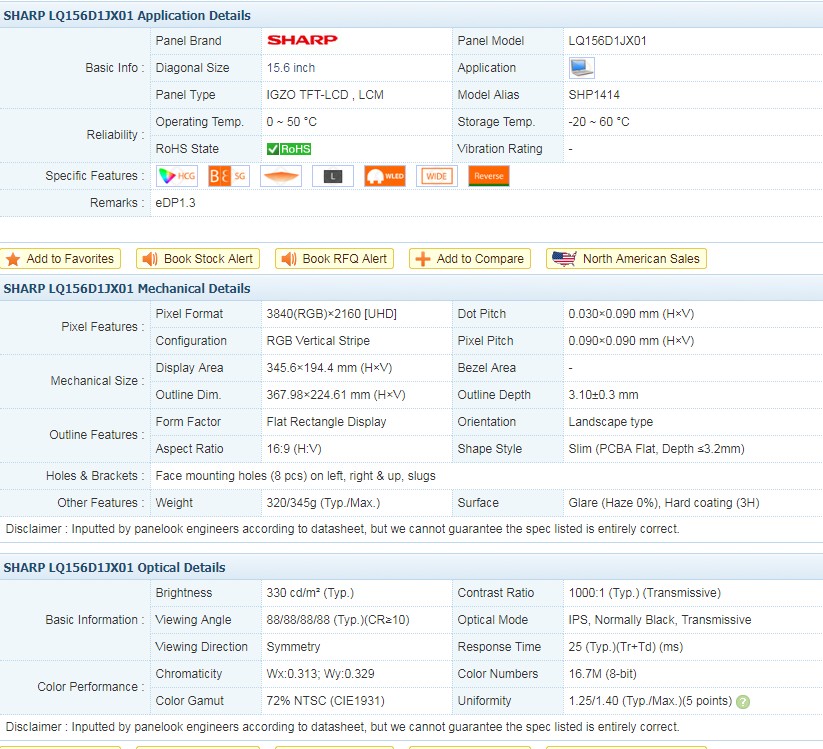Click the dot pitch '0.030×0.090 mm (H×V)'
The image size is (823, 749).
pyautogui.click(x=631, y=314)
